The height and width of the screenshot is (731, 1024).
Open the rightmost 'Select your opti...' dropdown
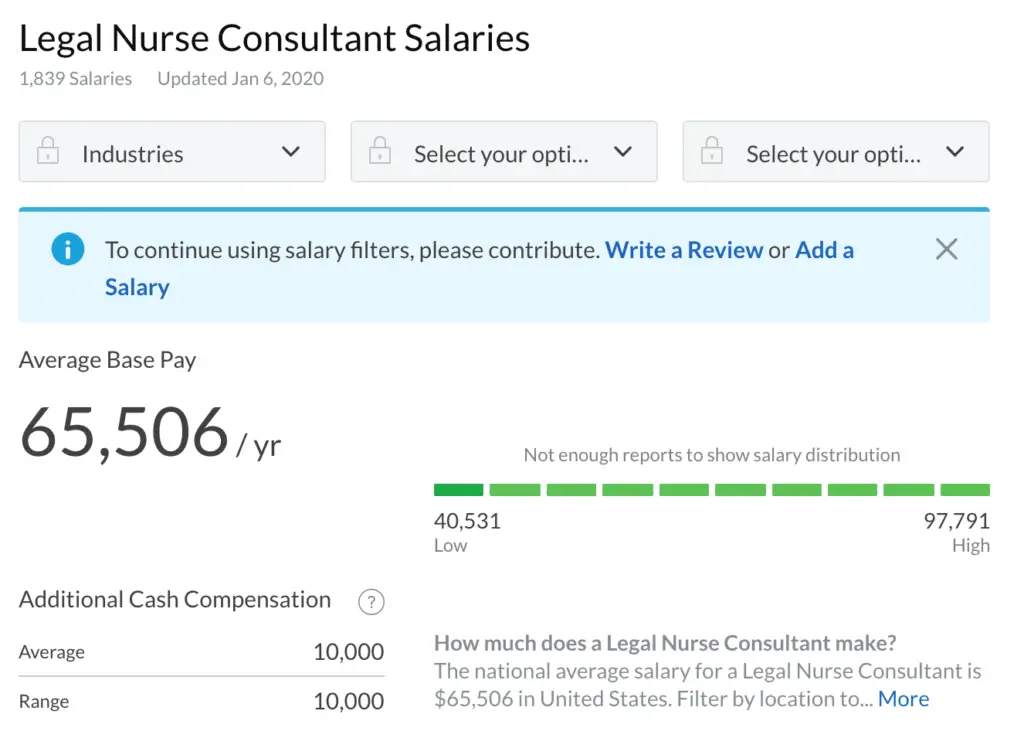click(x=835, y=153)
